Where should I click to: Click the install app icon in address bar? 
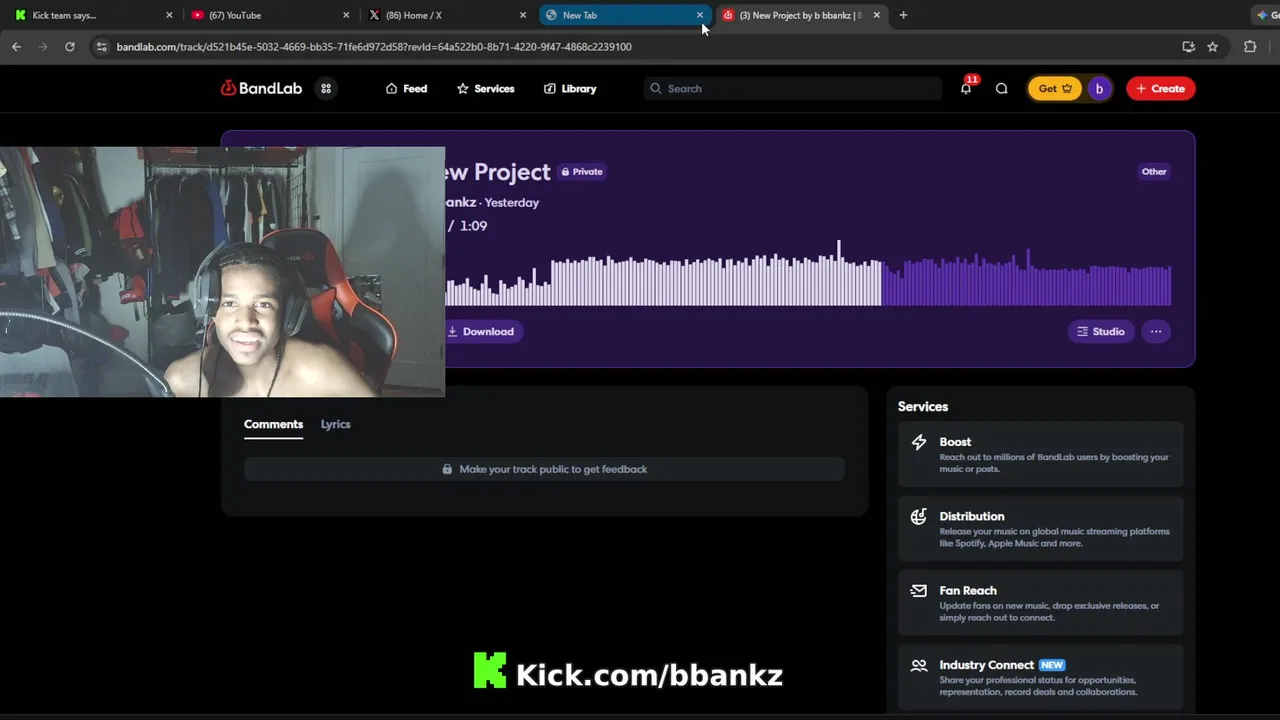point(1188,46)
